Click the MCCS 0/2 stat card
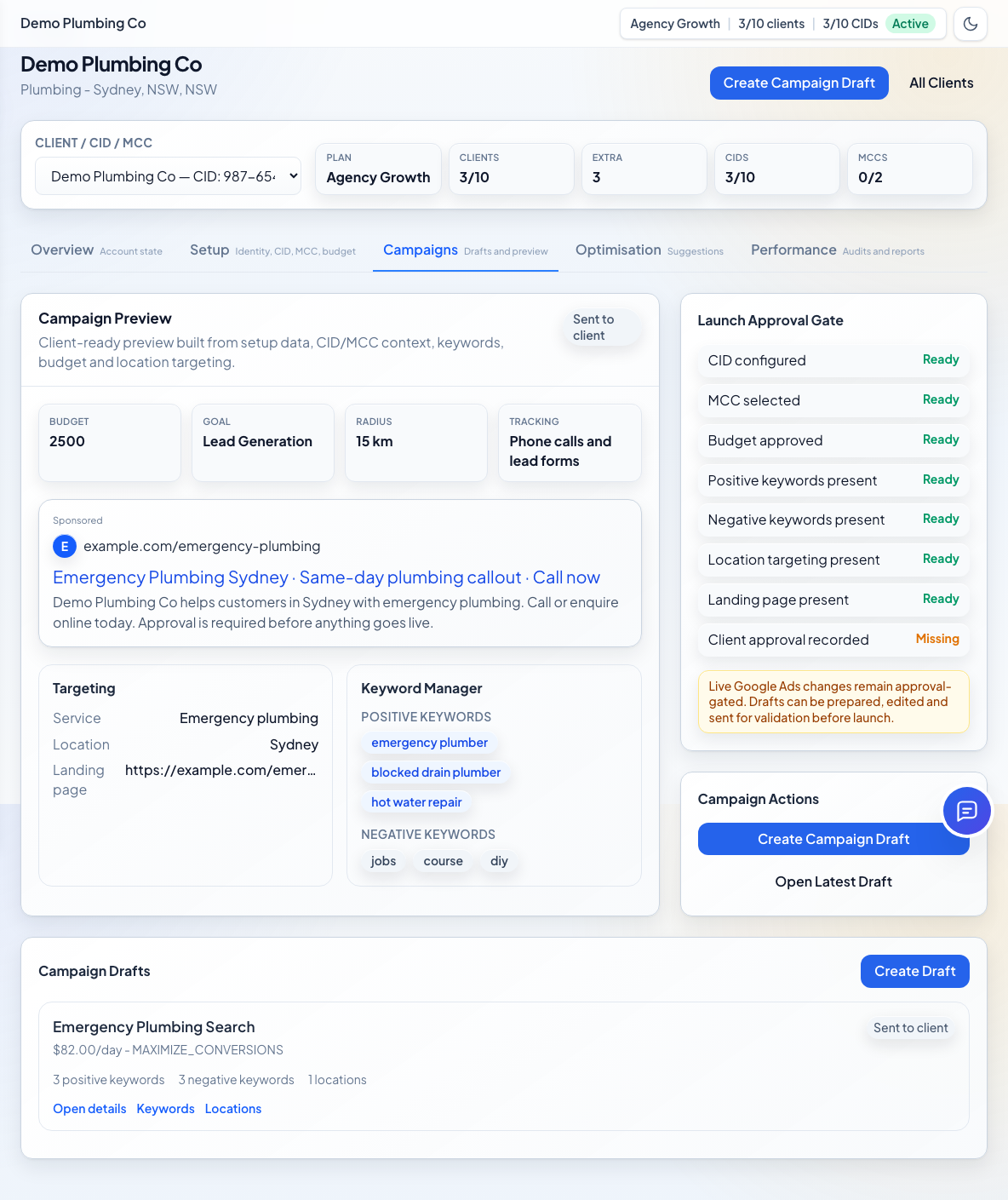This screenshot has width=1008, height=1200. click(910, 169)
